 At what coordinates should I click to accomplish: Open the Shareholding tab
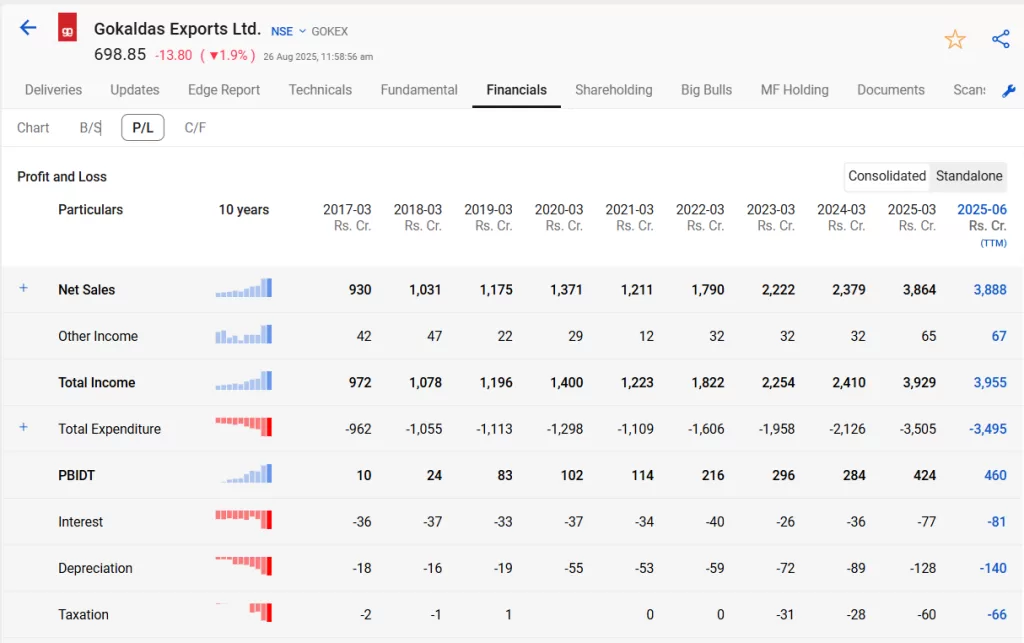pyautogui.click(x=613, y=90)
